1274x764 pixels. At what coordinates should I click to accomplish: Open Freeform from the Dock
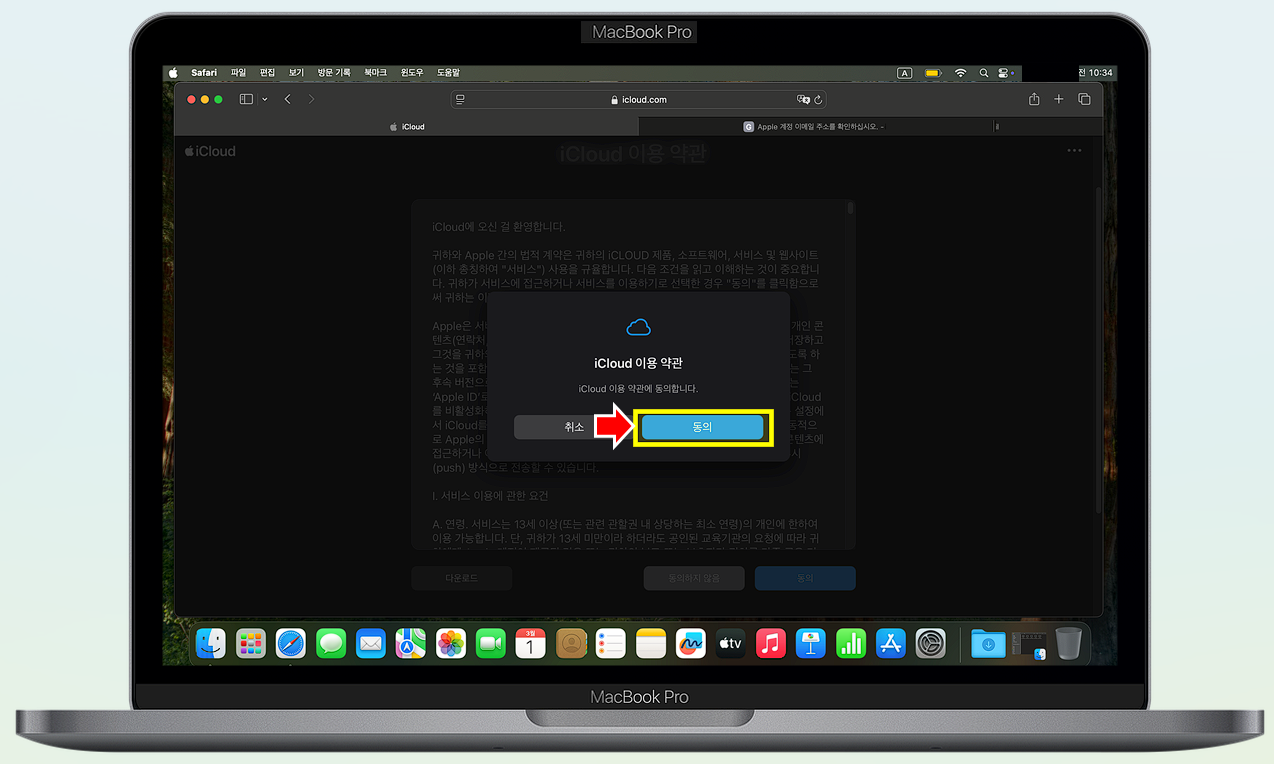point(691,643)
